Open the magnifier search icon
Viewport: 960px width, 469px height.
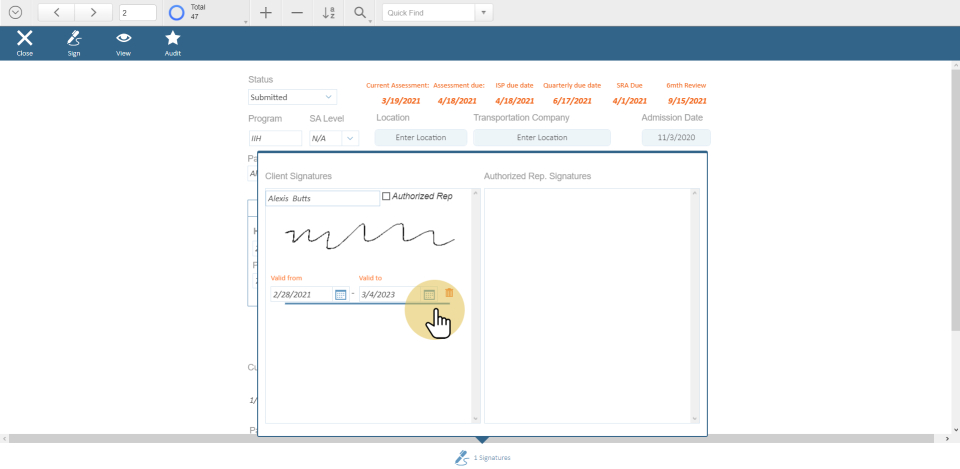(360, 13)
